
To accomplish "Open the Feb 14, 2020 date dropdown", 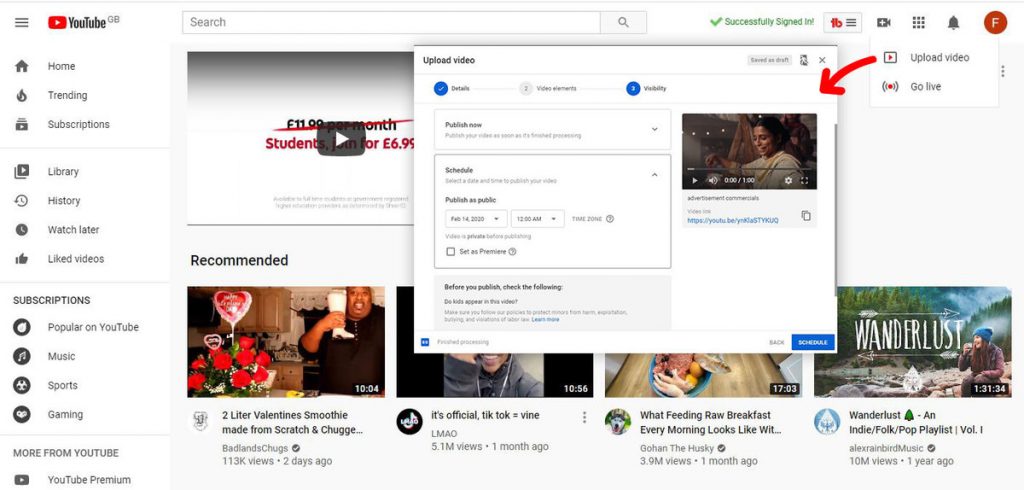I will [476, 219].
